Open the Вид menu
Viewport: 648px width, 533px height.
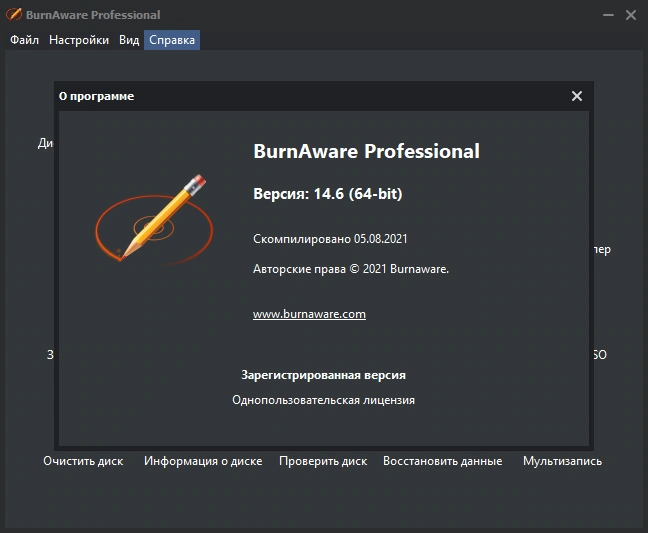(x=129, y=40)
